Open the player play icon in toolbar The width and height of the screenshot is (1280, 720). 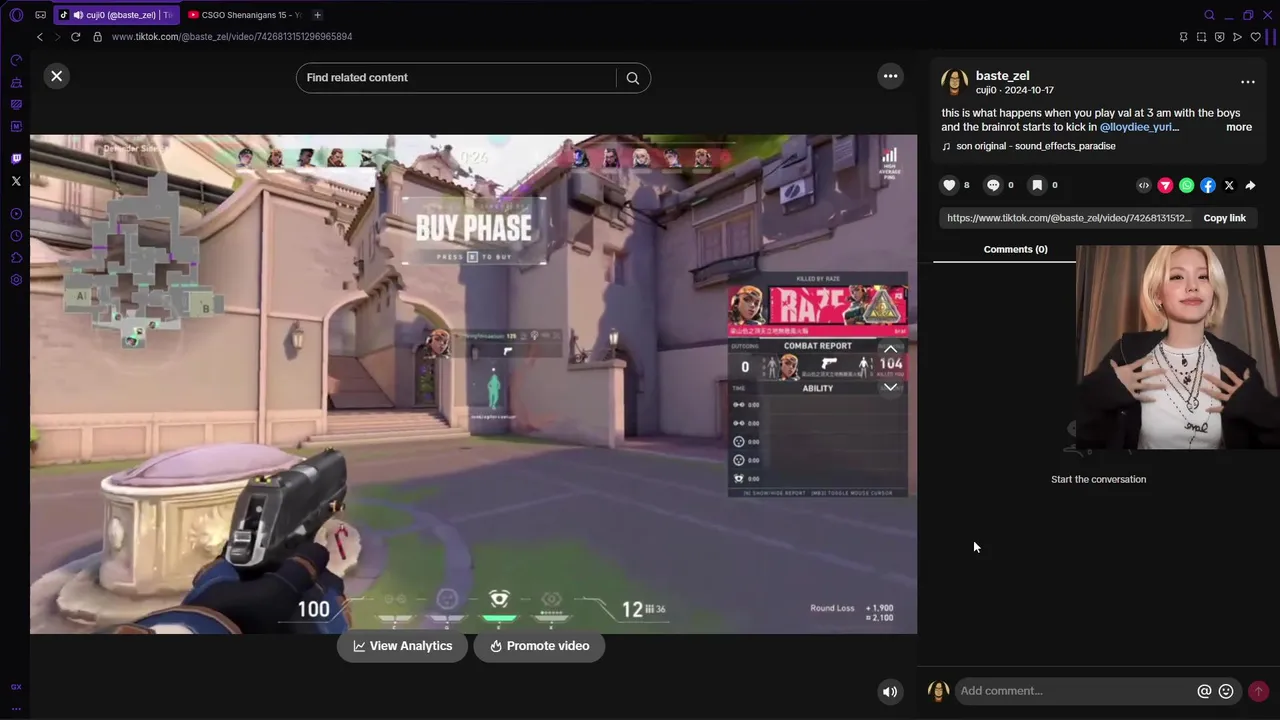1237,37
